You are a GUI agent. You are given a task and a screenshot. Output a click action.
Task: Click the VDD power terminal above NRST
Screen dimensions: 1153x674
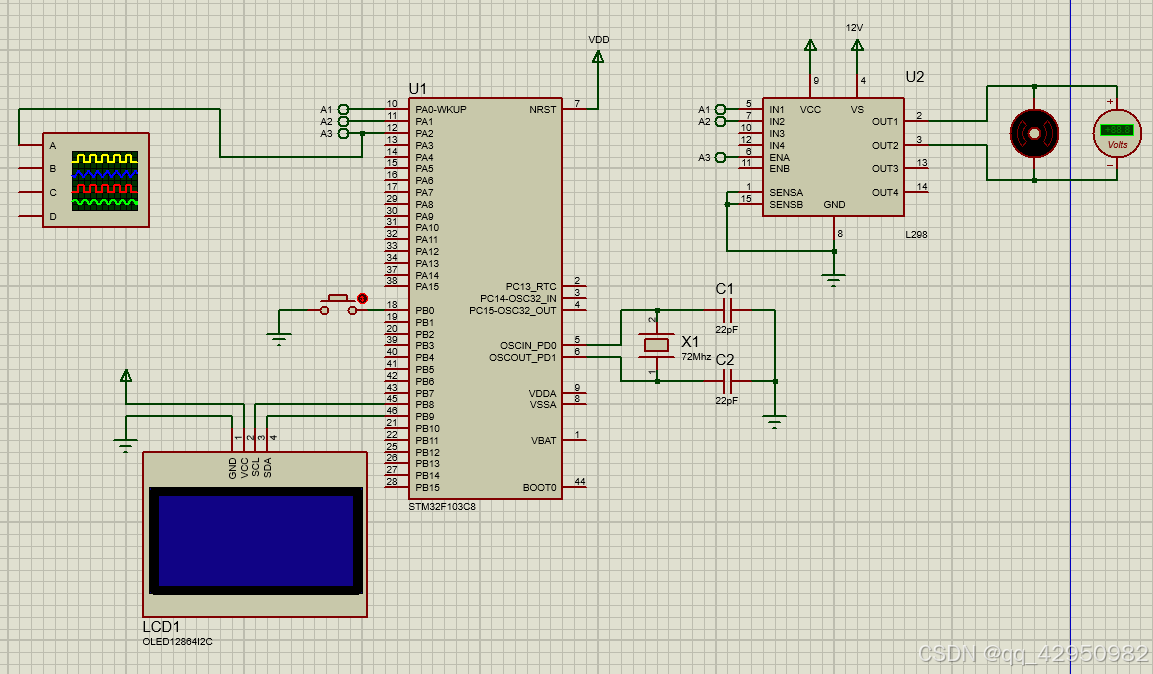click(597, 55)
